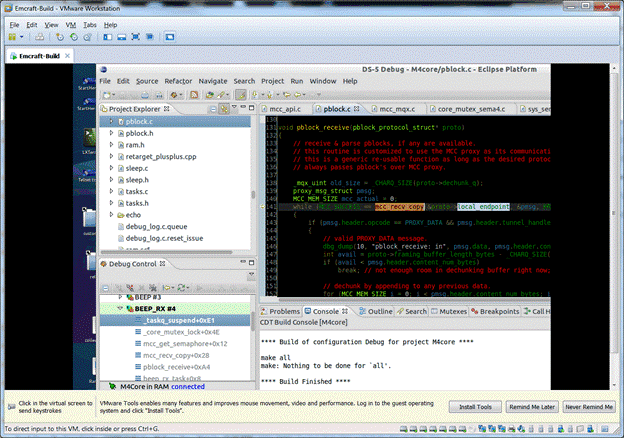Expand the pblock.h tree node
Screen dimensions: 624x438
click(x=112, y=132)
